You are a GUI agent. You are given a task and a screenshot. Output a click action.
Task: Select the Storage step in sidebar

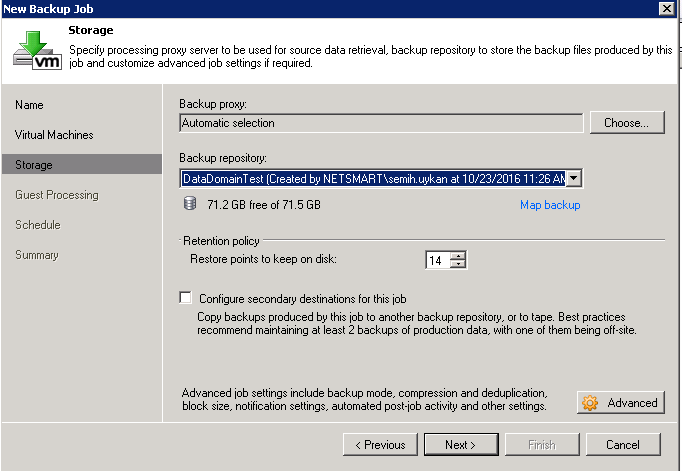pos(34,165)
